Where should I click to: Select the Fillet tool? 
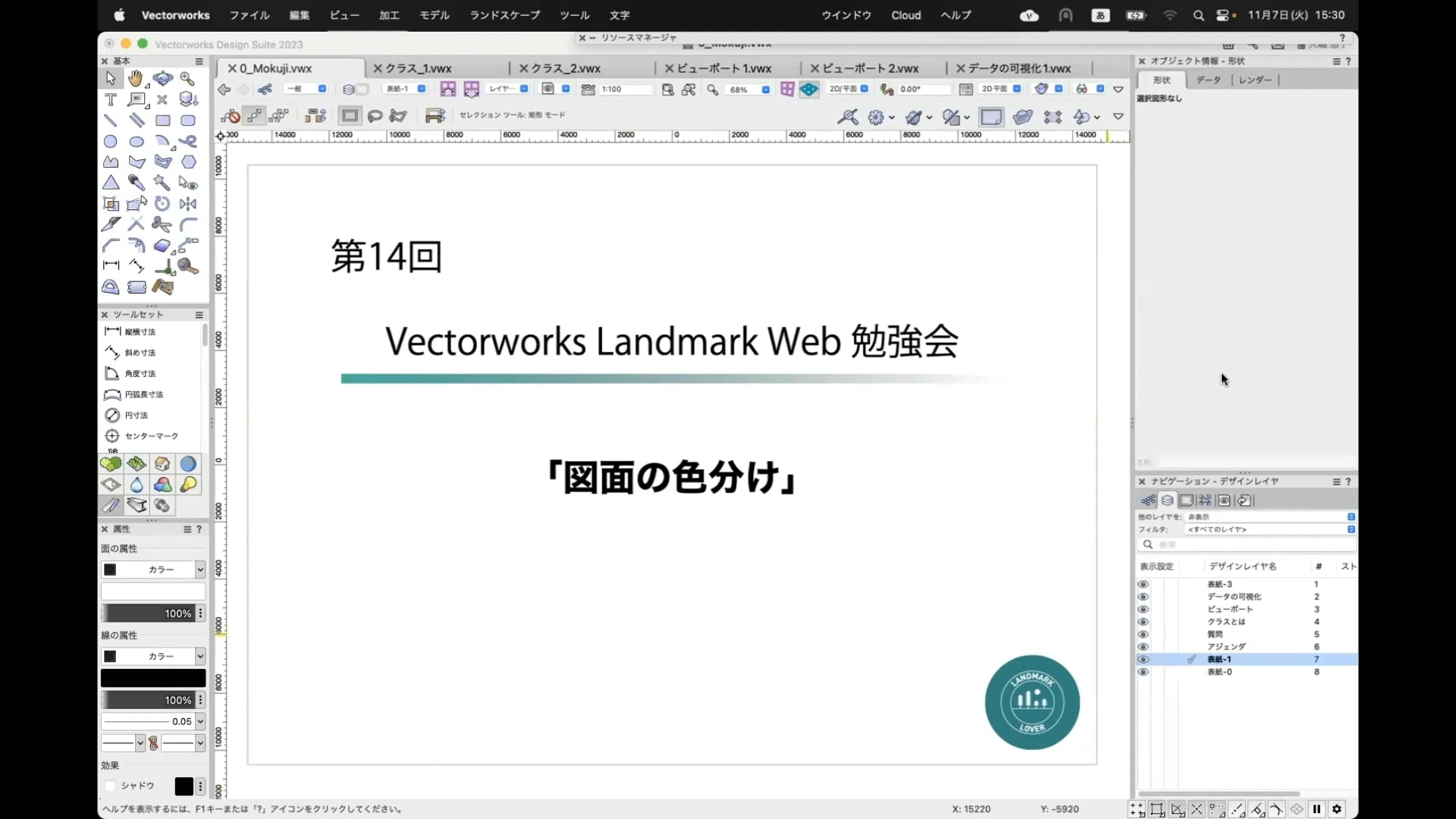coord(188,224)
